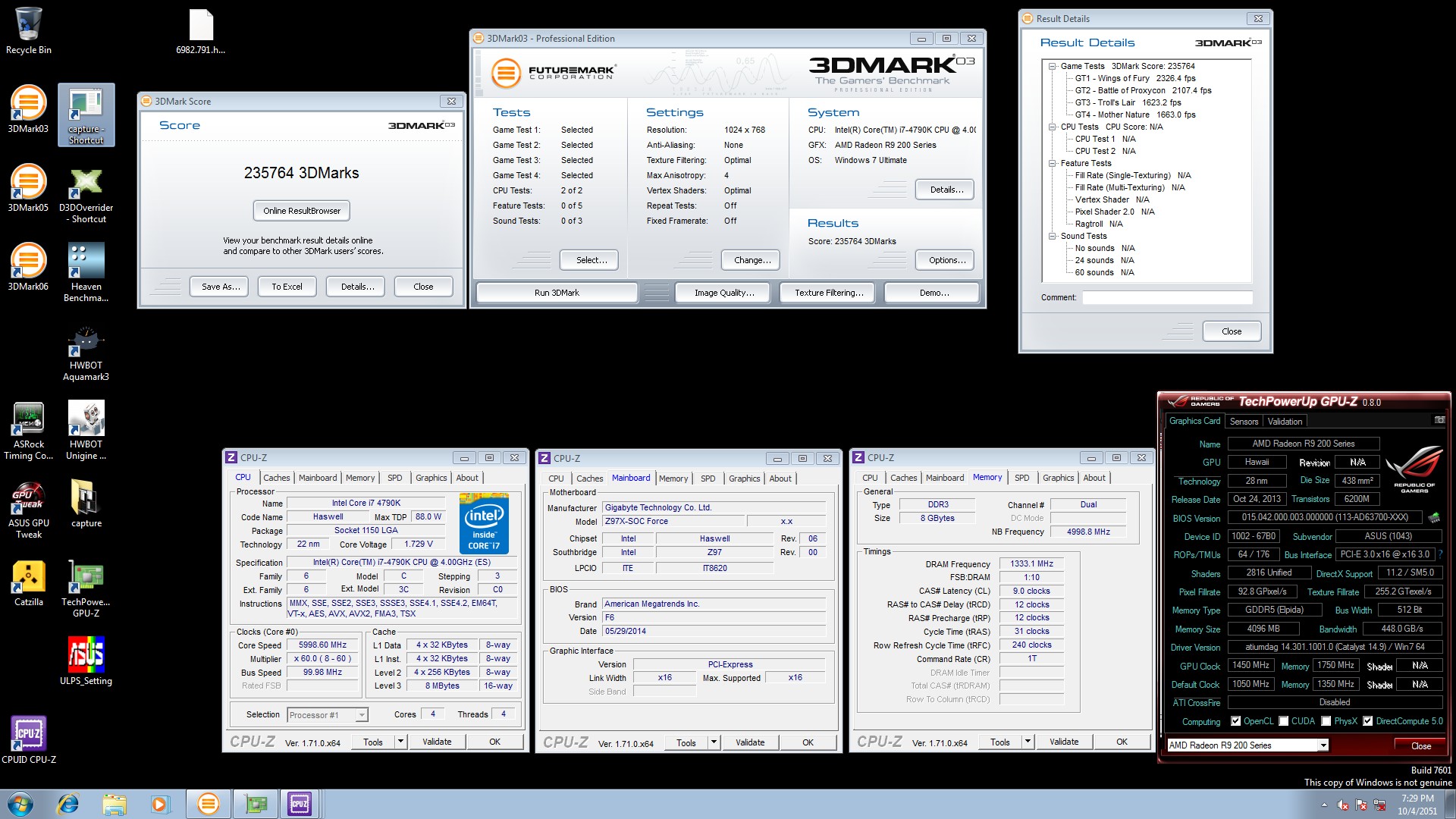Click the Select tests button in 3DMark03
This screenshot has width=1456, height=819.
point(591,260)
